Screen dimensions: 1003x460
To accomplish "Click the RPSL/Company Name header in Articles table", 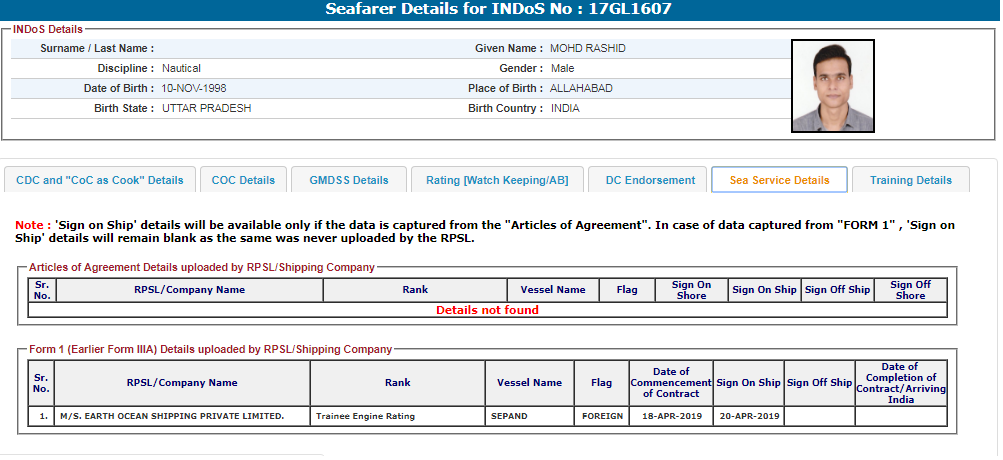I will (189, 290).
